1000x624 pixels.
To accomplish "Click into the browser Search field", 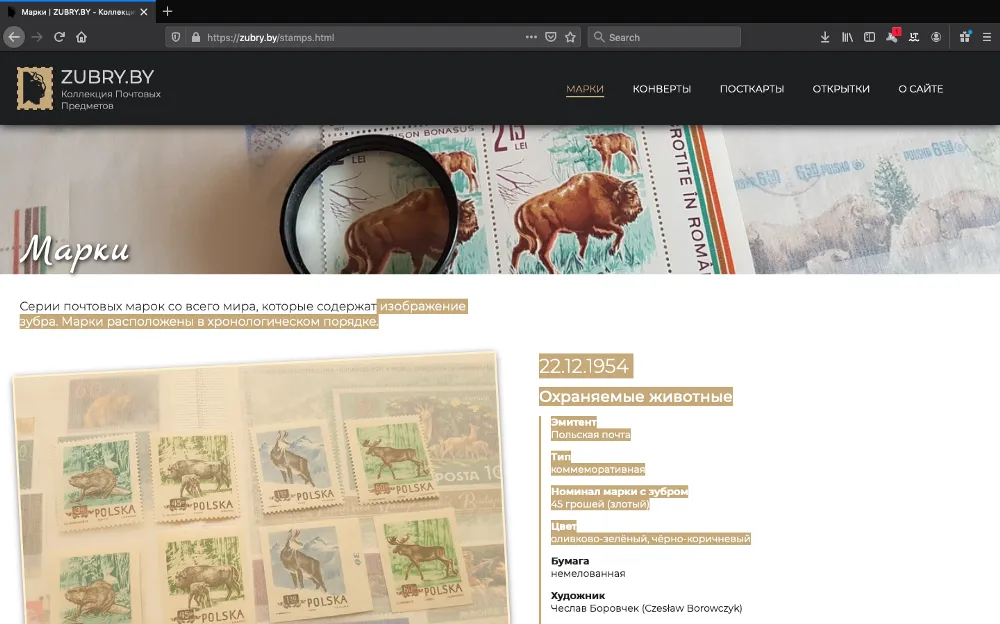I will pyautogui.click(x=664, y=37).
